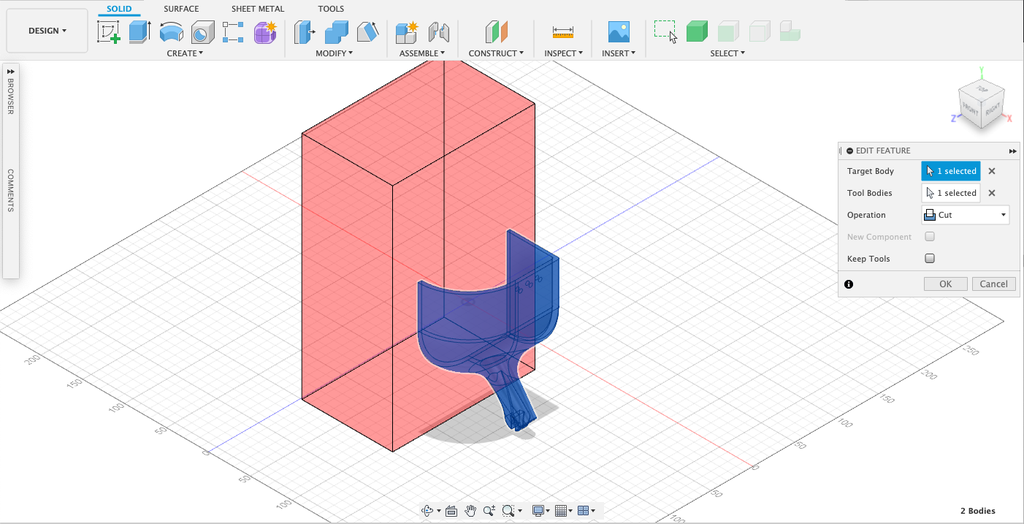
Task: Open the DESIGN workspace dropdown
Action: [47, 31]
